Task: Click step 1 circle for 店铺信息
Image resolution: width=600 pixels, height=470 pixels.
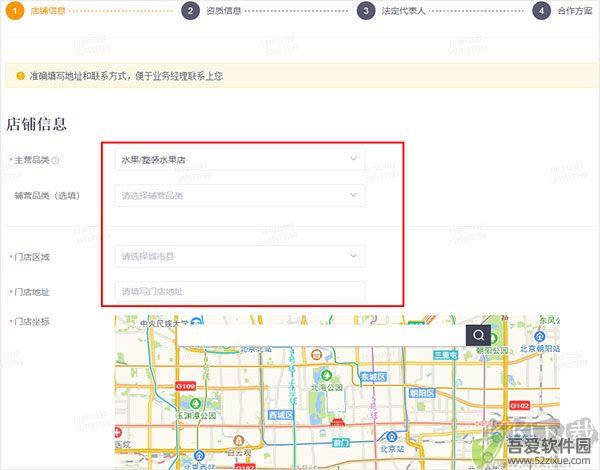Action: point(15,10)
